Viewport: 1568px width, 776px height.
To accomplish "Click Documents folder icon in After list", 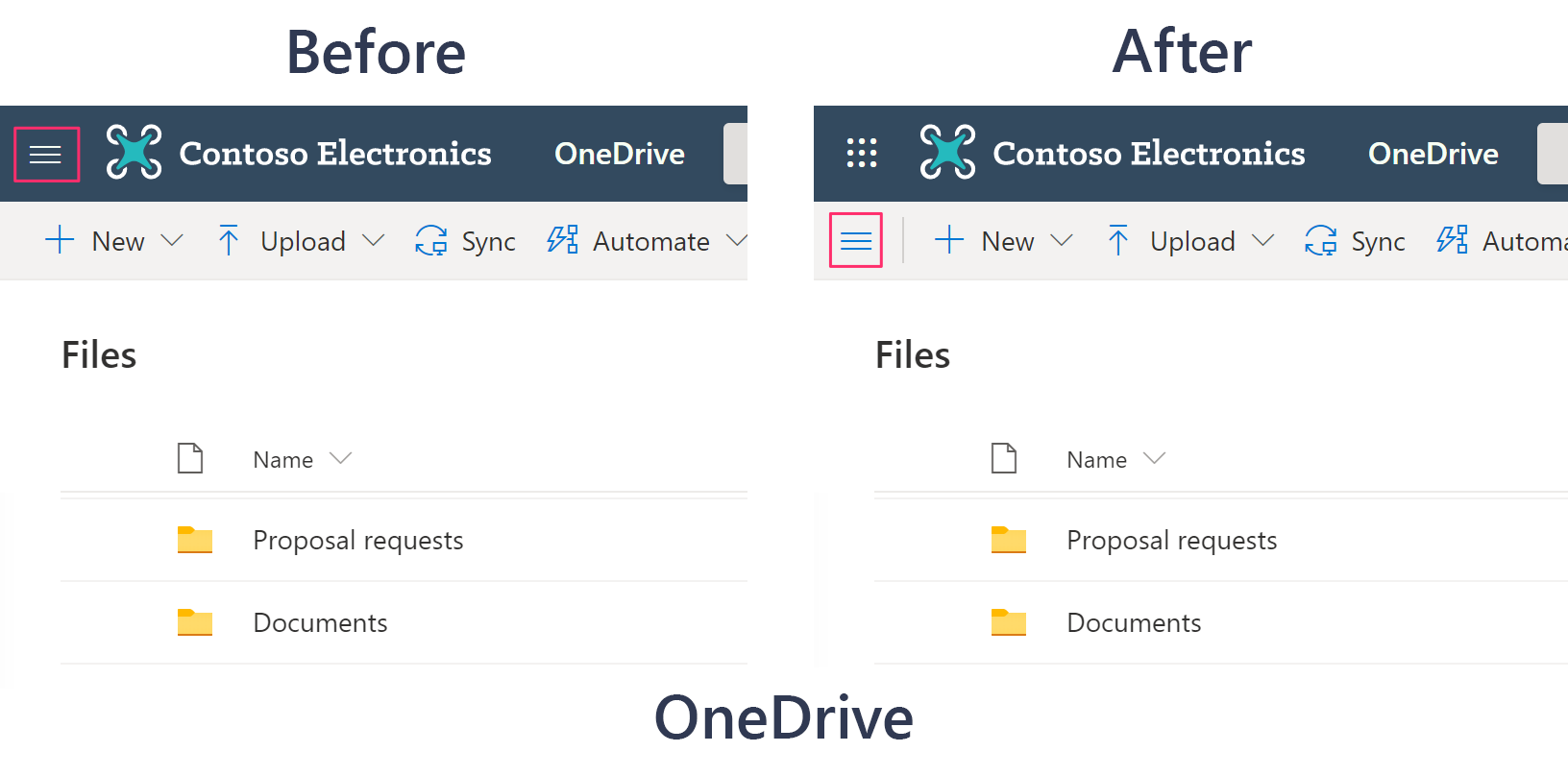I will click(1009, 622).
